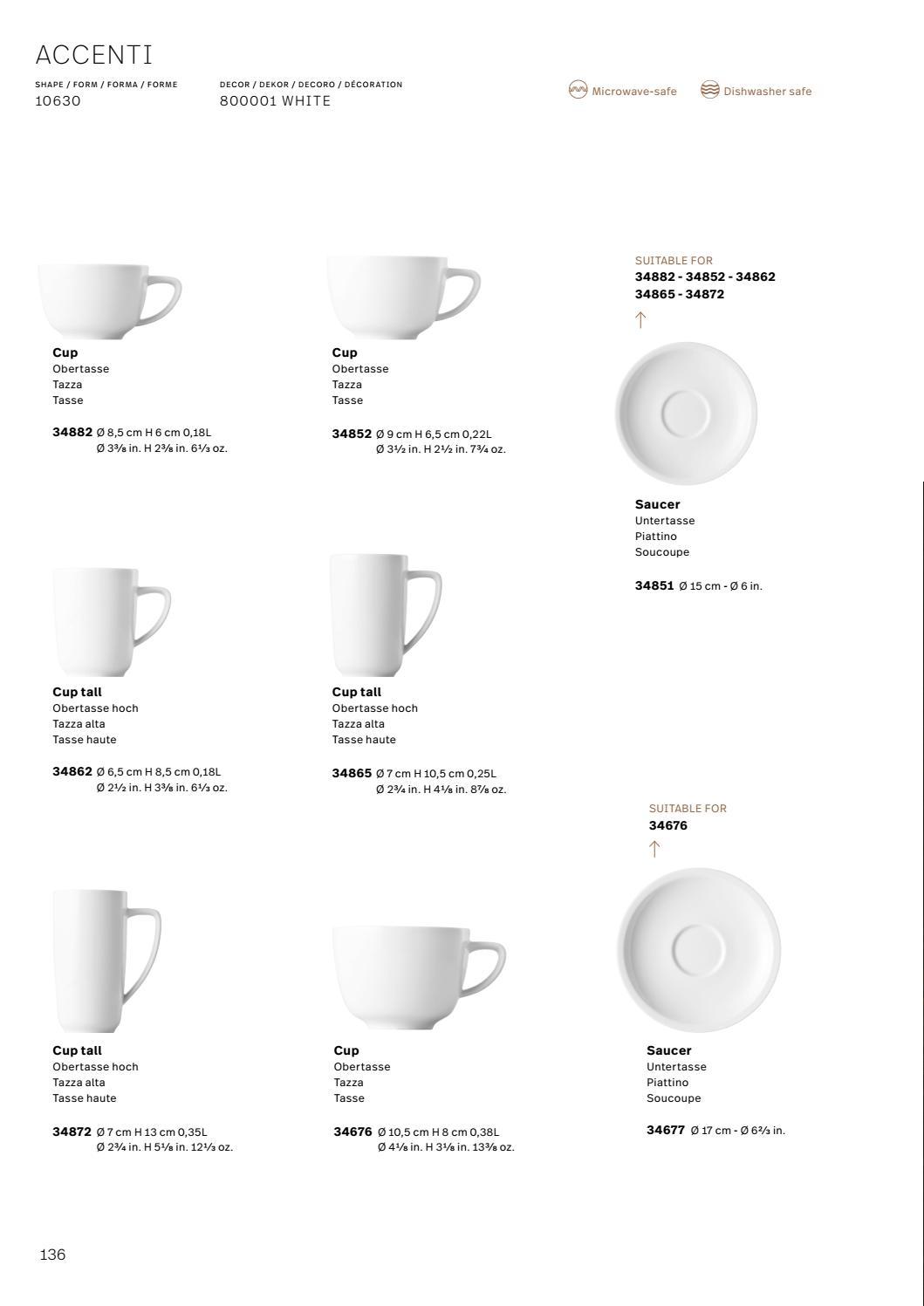Click the Dishwasher safe icon
Viewport: 924px width, 1306px height.
pyautogui.click(x=710, y=90)
